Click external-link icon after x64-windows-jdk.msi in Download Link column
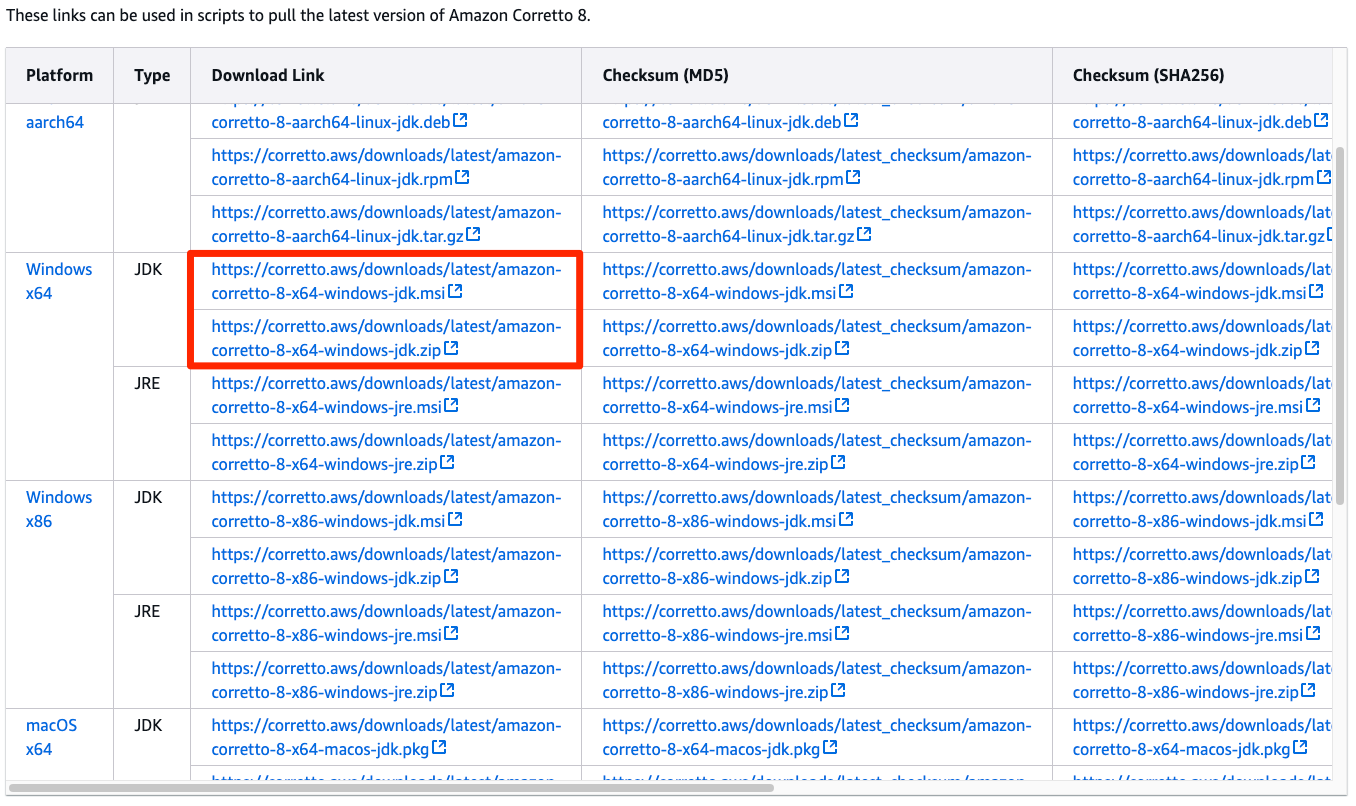 coord(456,292)
